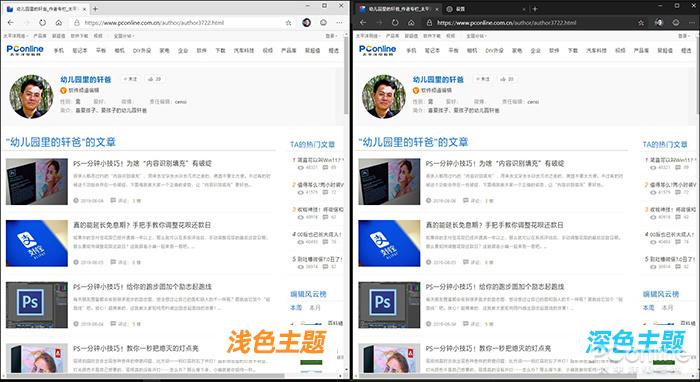Close the 设置 tab in the dark-theme window
Viewport: 700px width, 382px height.
click(x=524, y=8)
